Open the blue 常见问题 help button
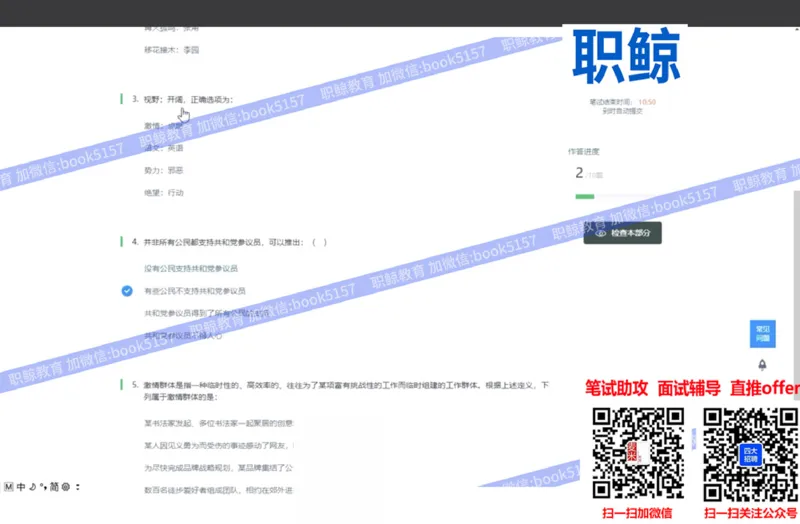800x524 pixels. (762, 334)
